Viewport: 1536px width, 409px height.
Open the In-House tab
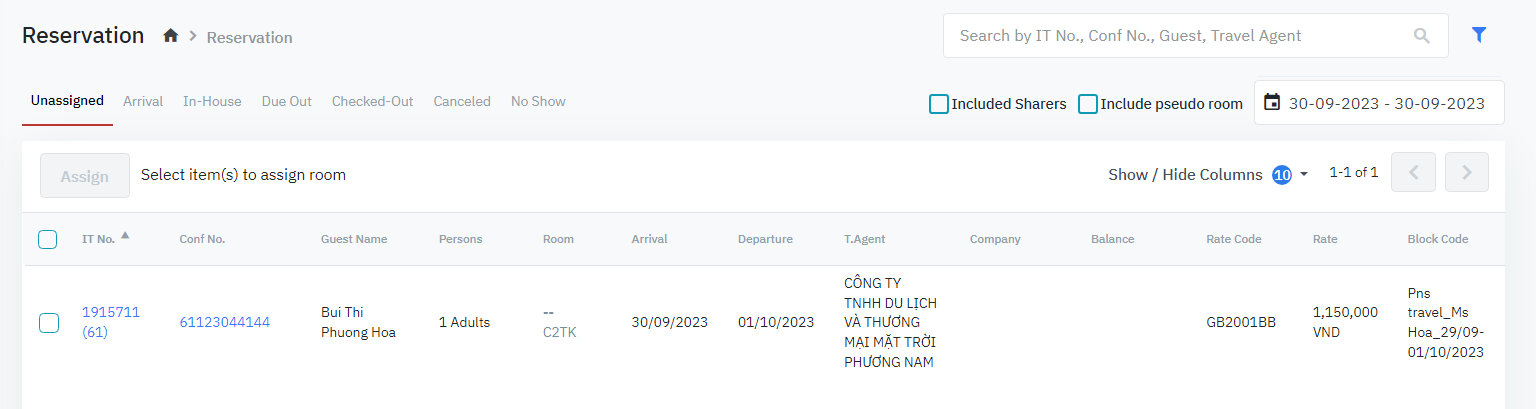click(x=212, y=101)
